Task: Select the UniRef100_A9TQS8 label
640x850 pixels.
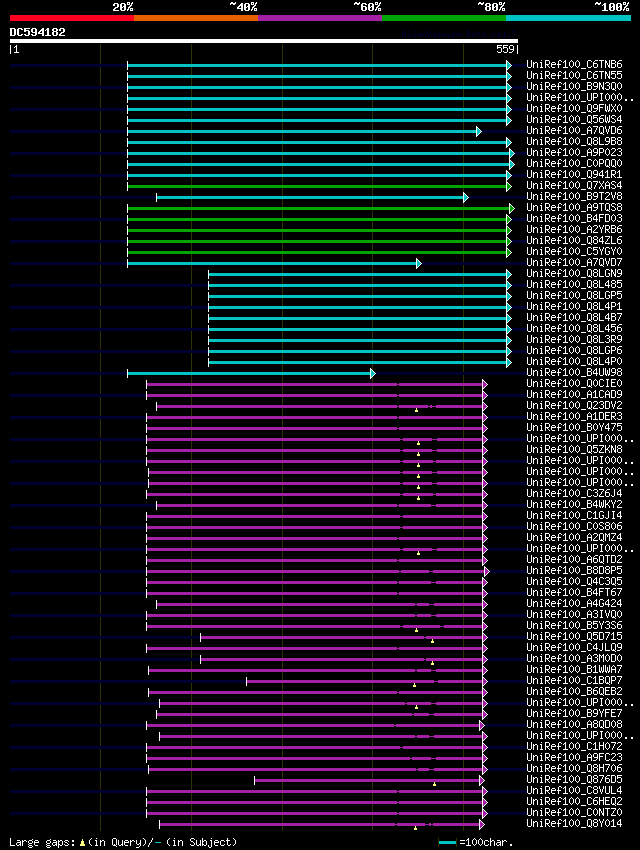Action: pyautogui.click(x=574, y=207)
